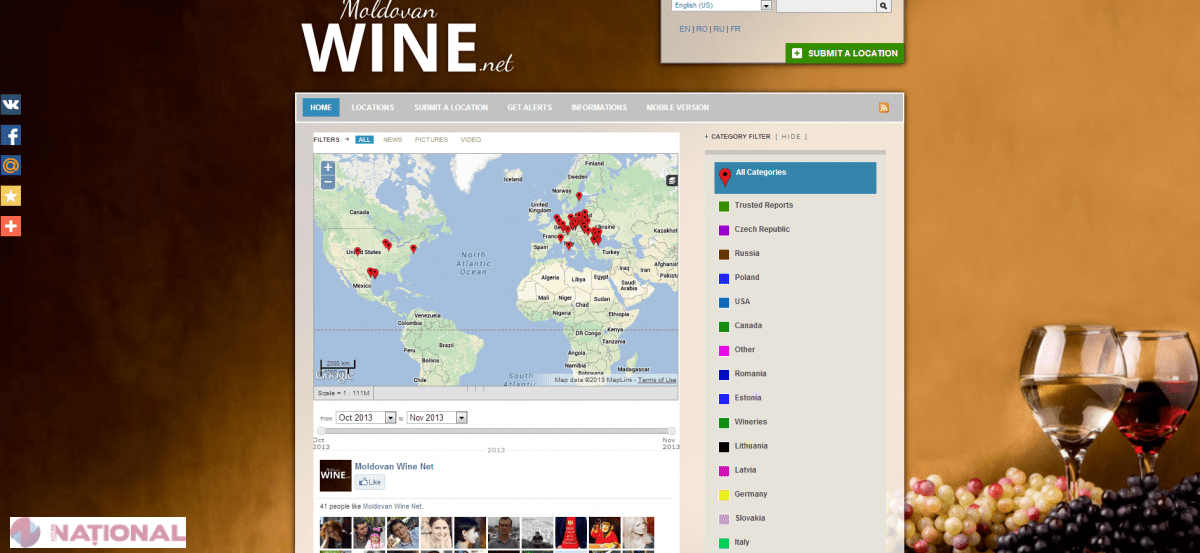Filter by Russia category
Viewport: 1200px width, 553px height.
747,253
